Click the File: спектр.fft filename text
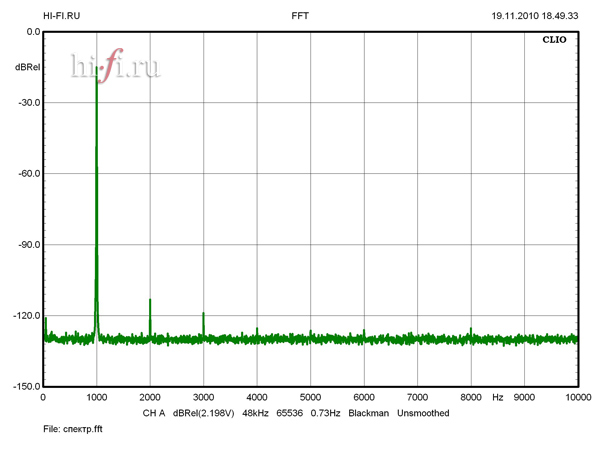 click(73, 429)
